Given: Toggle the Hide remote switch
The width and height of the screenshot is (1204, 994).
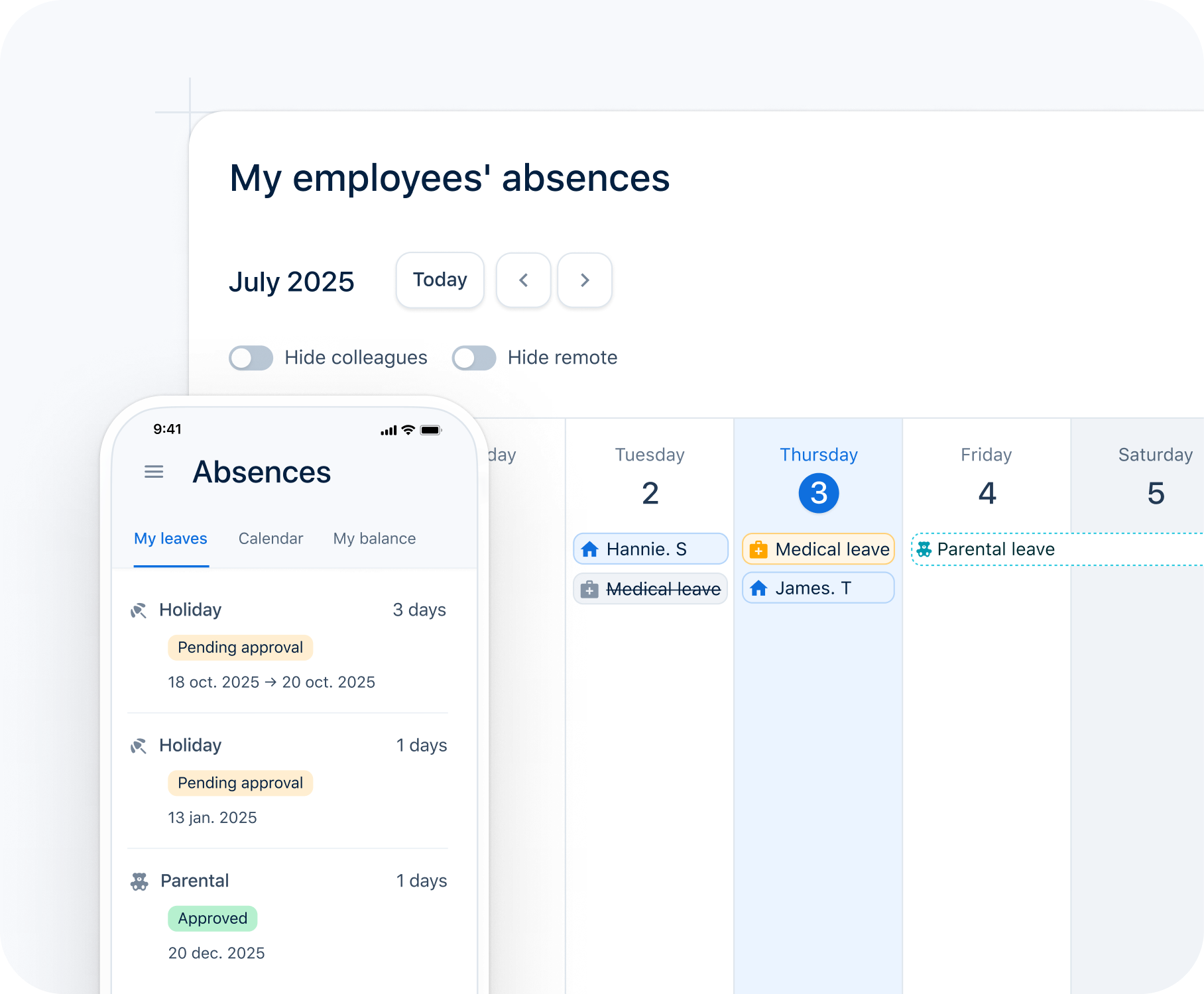Looking at the screenshot, I should pyautogui.click(x=474, y=358).
